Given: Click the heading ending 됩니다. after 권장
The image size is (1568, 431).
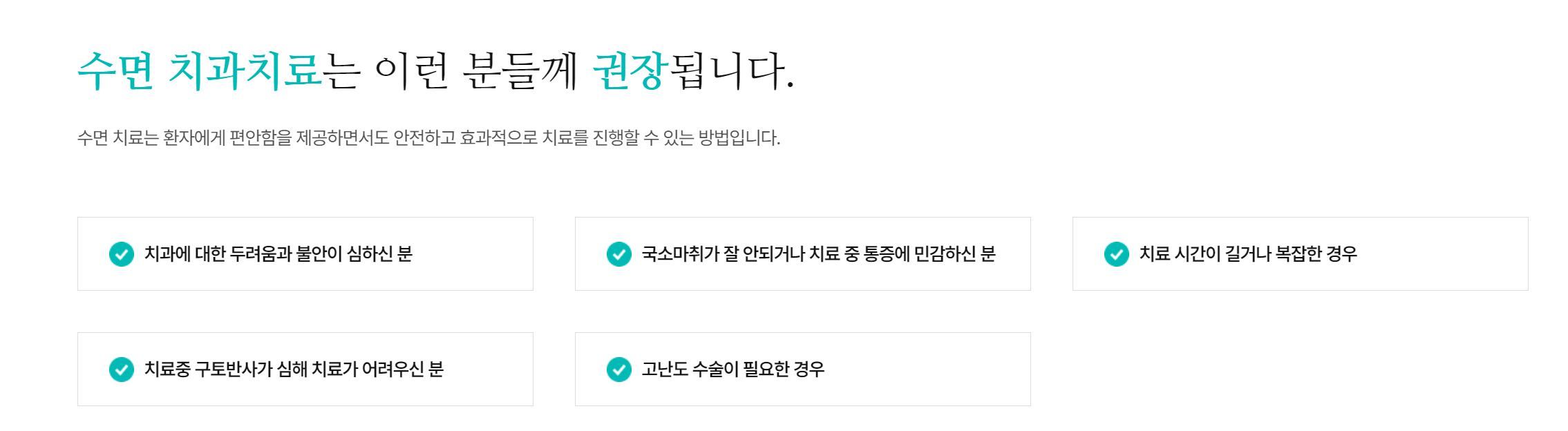Looking at the screenshot, I should pos(731,70).
